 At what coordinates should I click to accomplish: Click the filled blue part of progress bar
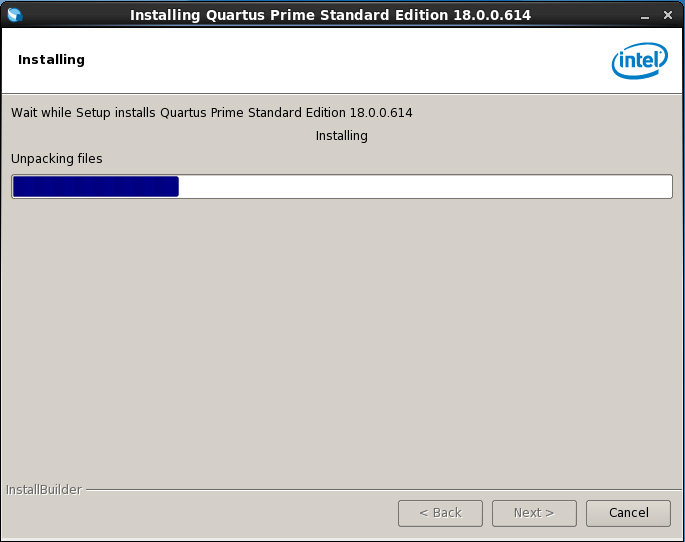(95, 187)
